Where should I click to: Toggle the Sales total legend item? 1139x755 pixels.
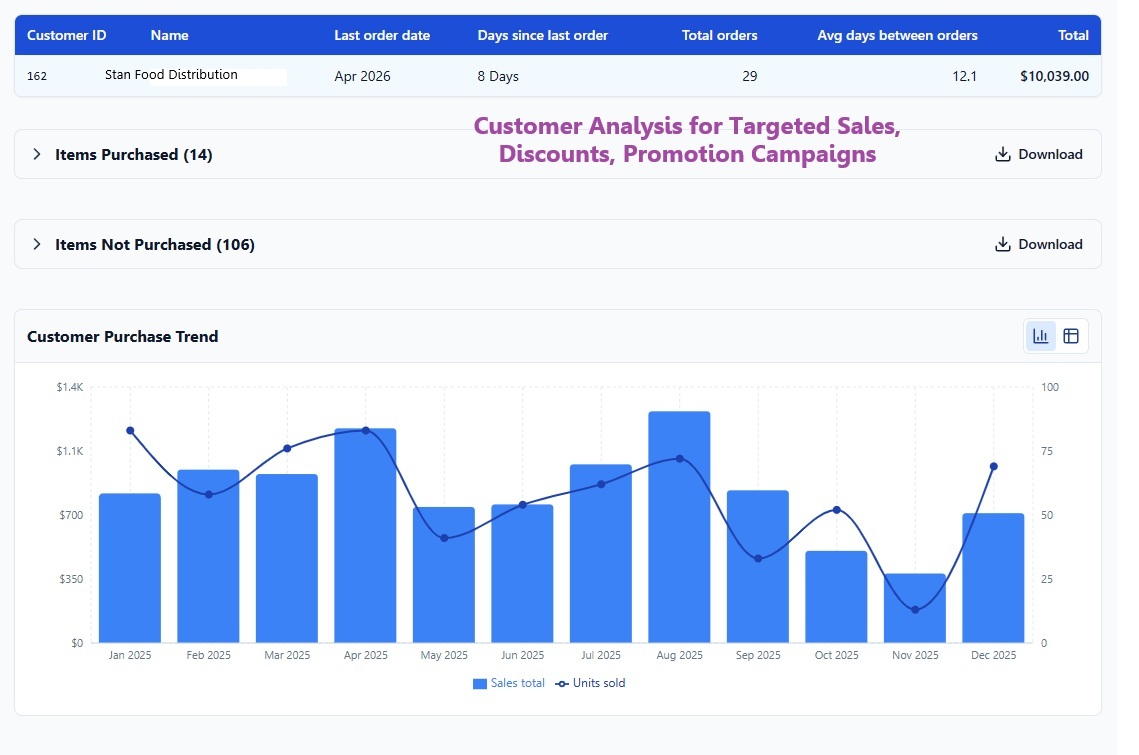(508, 683)
